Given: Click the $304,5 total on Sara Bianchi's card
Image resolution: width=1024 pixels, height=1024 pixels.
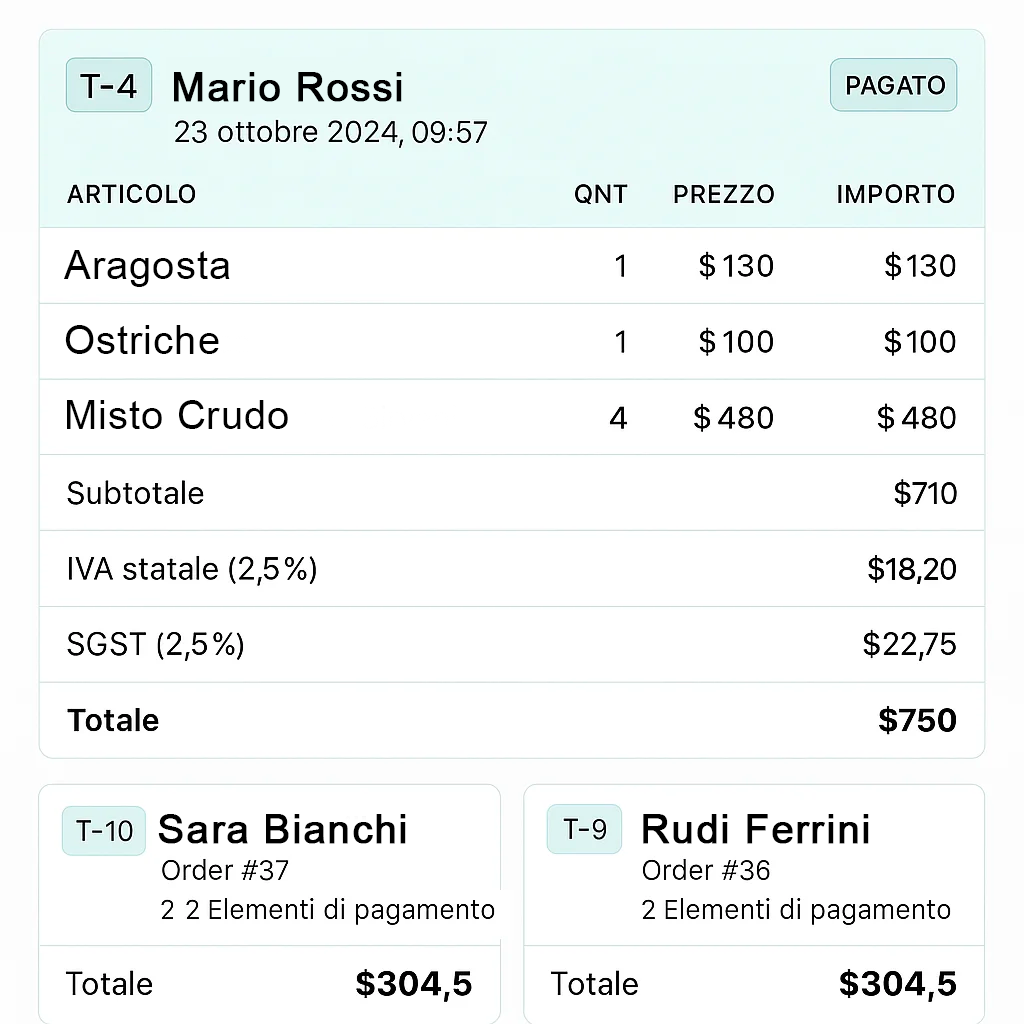Looking at the screenshot, I should pyautogui.click(x=414, y=984).
